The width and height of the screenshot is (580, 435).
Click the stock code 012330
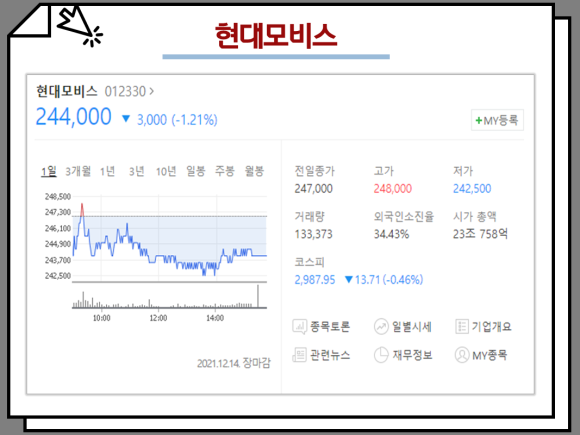point(125,91)
